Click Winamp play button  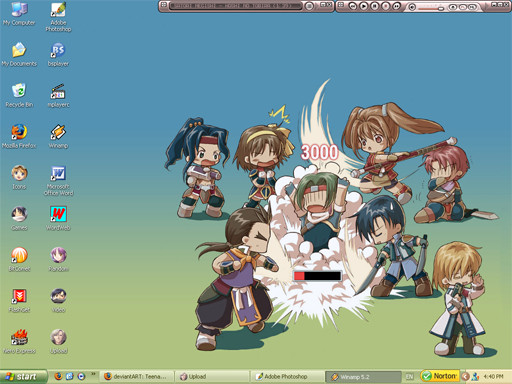(364, 6)
